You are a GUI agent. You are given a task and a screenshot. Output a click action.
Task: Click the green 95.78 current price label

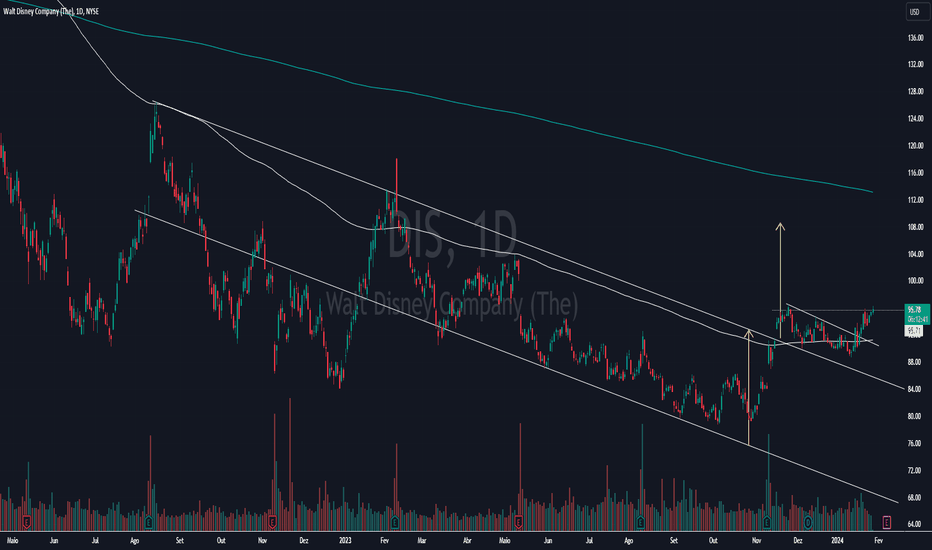point(914,310)
